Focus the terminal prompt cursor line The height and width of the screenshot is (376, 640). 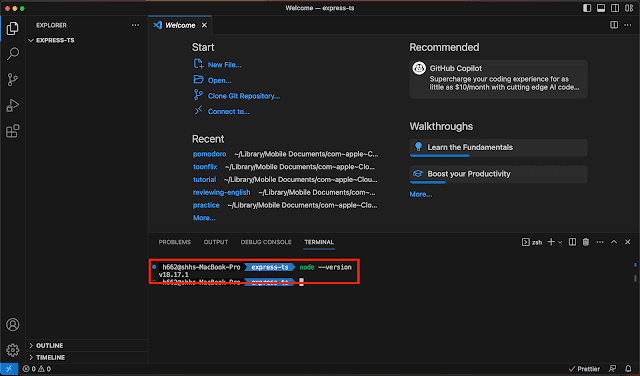[302, 282]
